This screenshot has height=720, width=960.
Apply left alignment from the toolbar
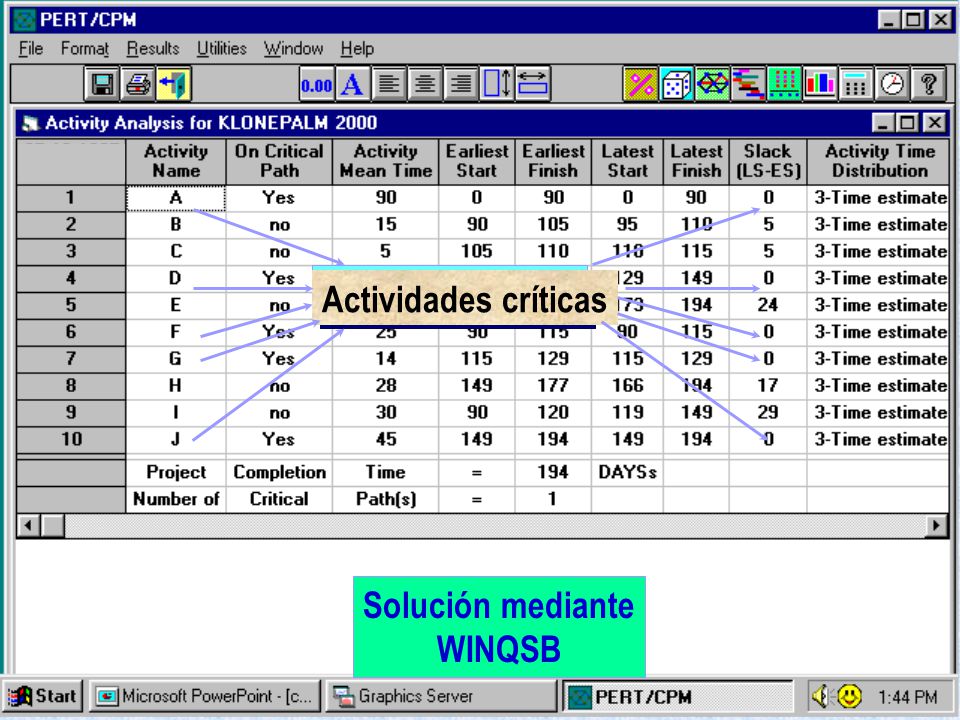click(x=388, y=84)
